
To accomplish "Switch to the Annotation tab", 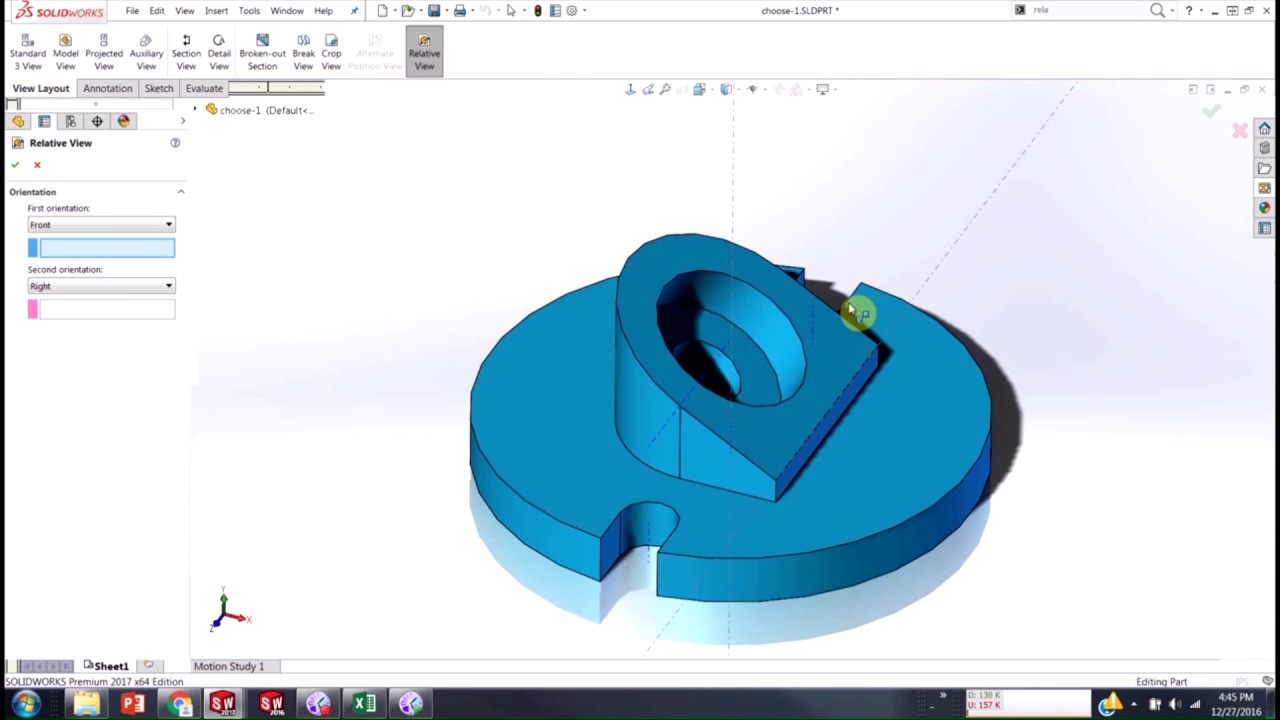I will click(x=107, y=88).
